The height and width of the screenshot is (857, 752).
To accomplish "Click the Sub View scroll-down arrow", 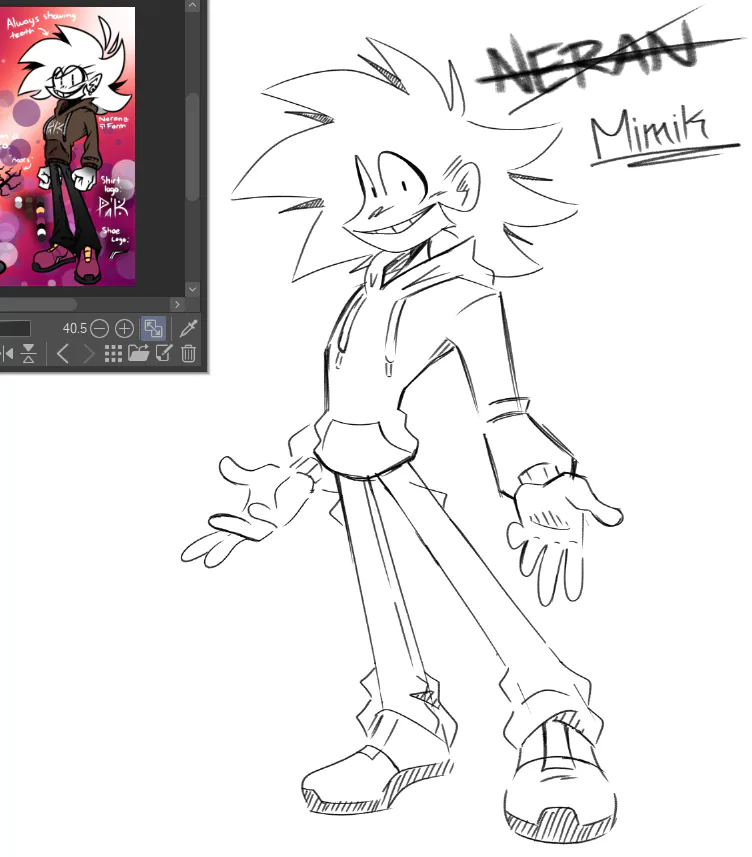I will (x=192, y=289).
